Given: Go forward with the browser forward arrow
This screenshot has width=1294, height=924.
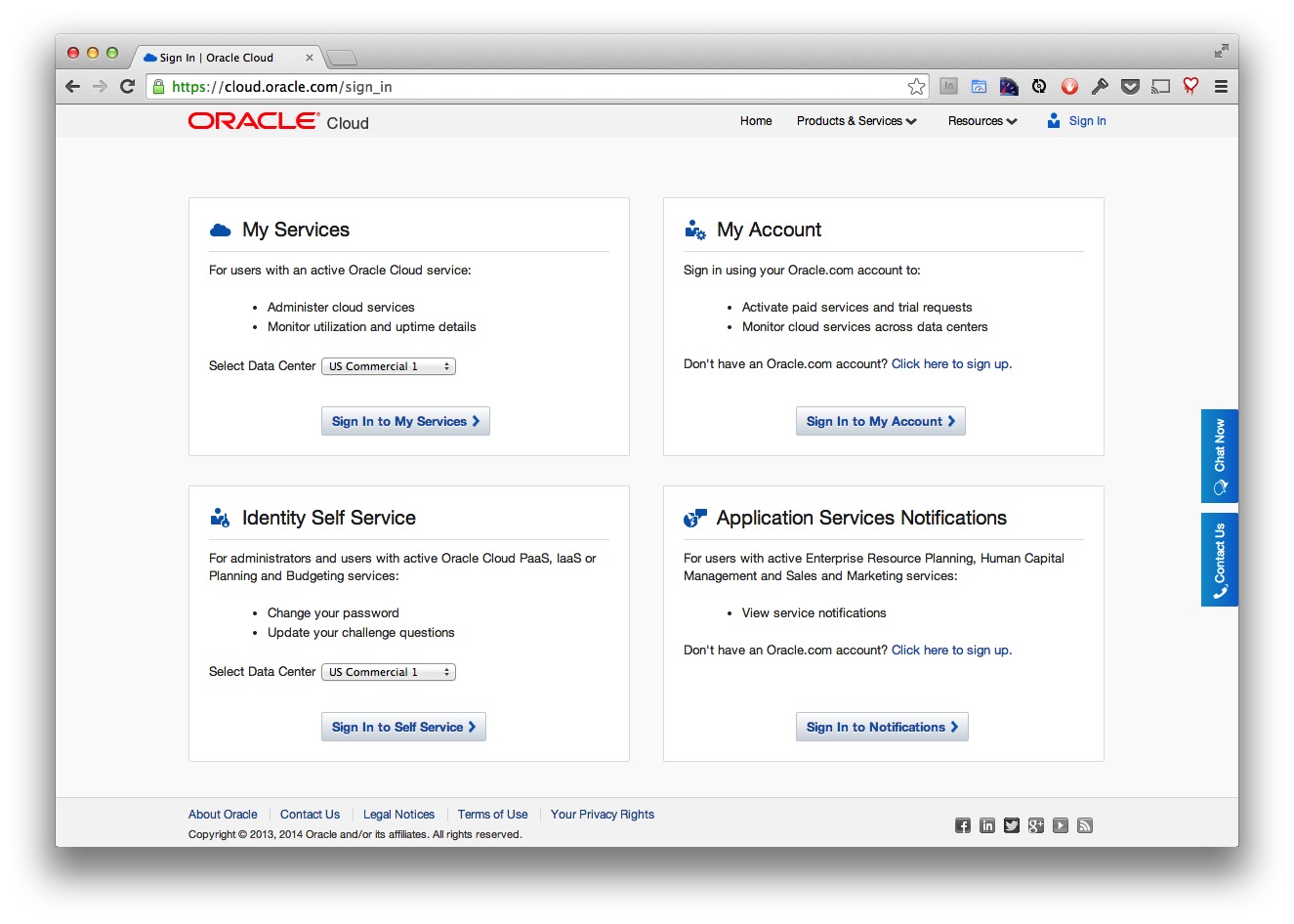Looking at the screenshot, I should coord(100,86).
